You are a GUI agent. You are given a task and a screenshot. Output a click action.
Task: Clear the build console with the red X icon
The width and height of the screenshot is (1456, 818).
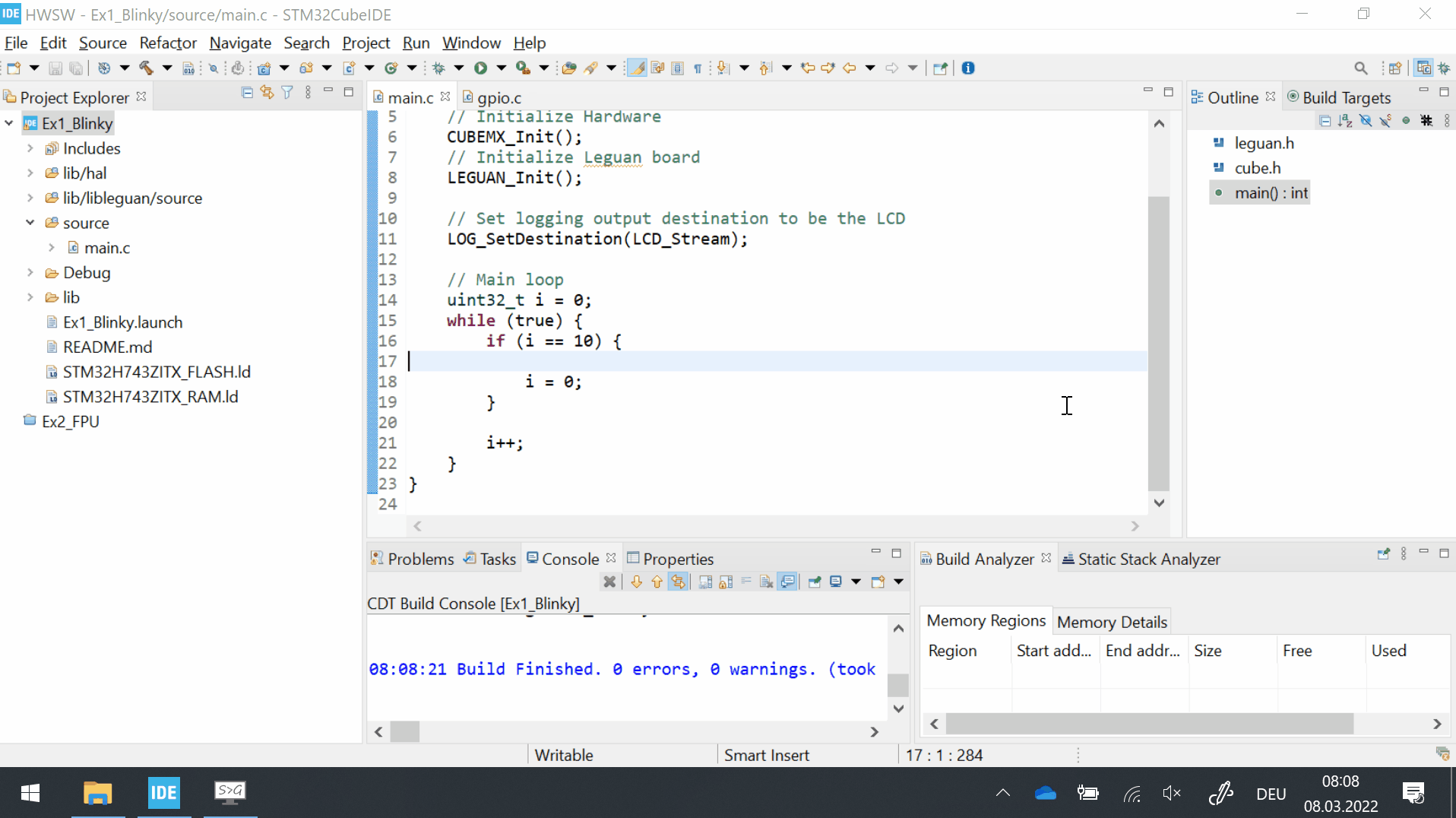609,582
